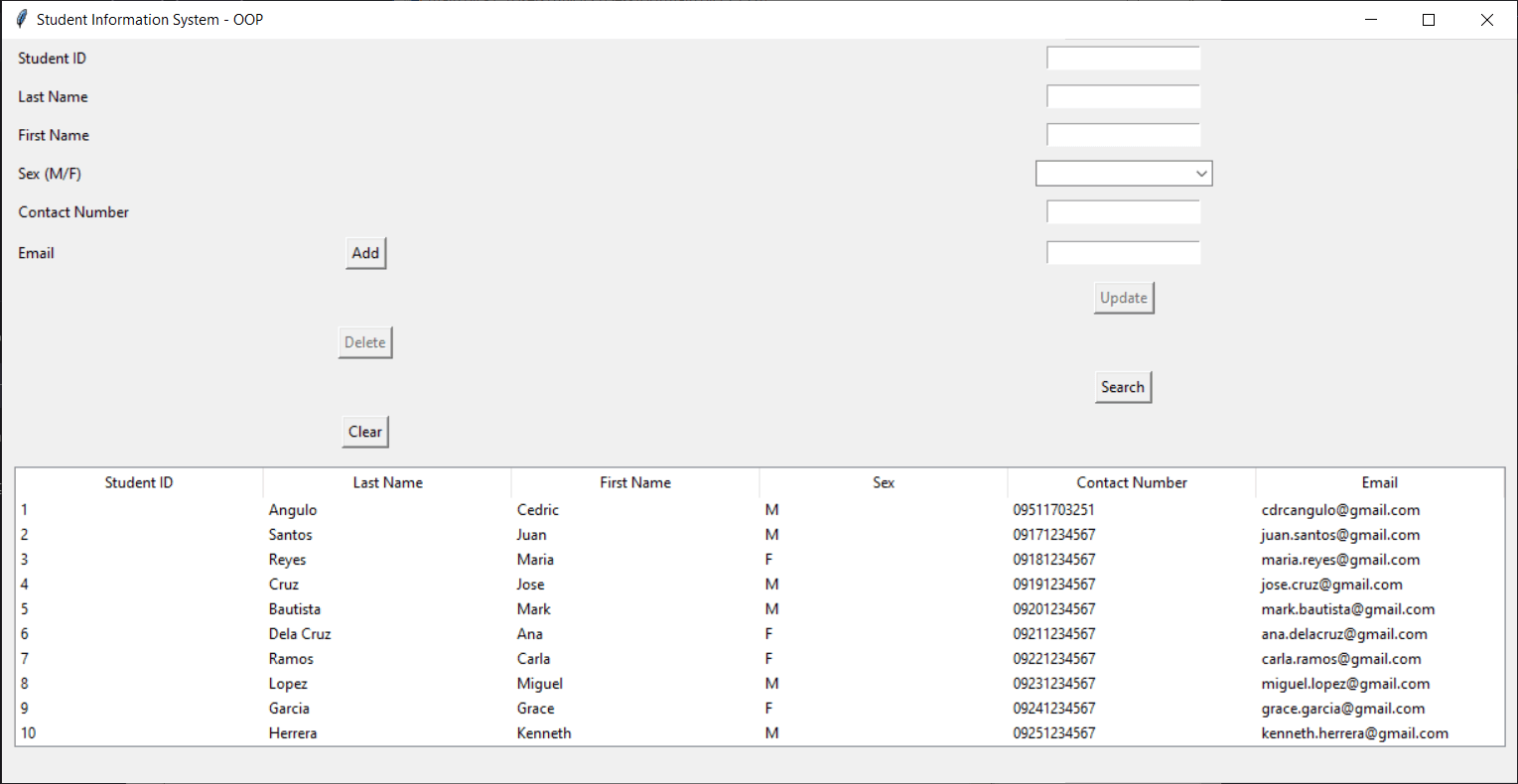Image resolution: width=1518 pixels, height=784 pixels.
Task: Click inside the Email input field
Action: tap(1123, 252)
